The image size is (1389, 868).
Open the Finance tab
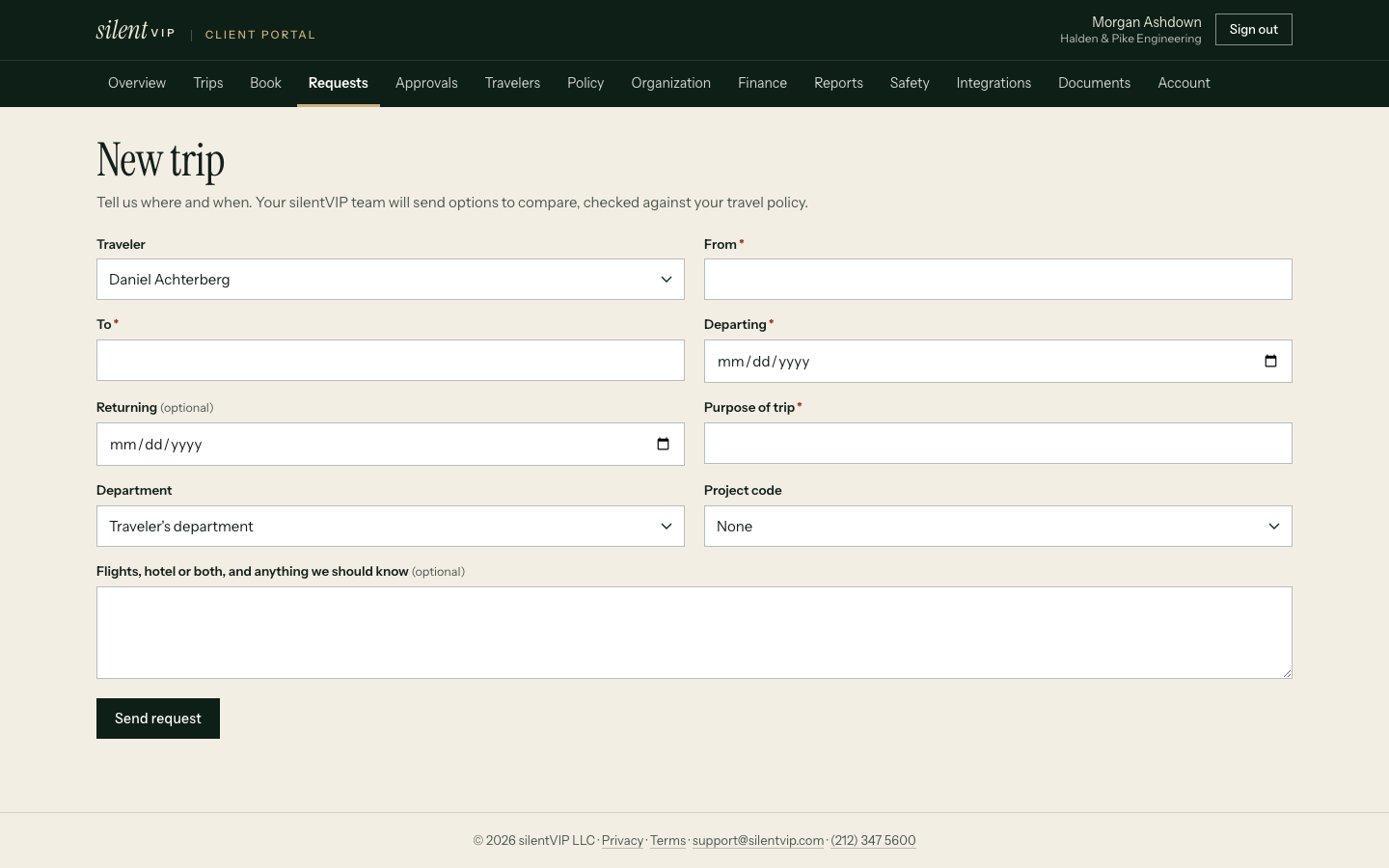(x=762, y=83)
